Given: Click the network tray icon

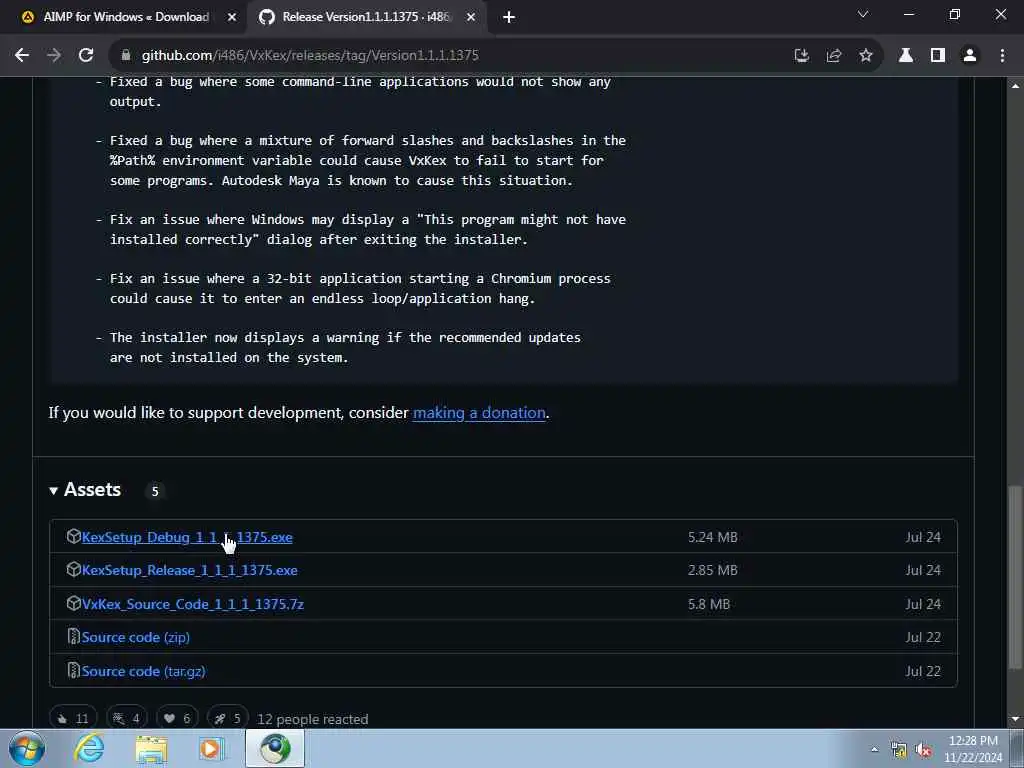Looking at the screenshot, I should point(899,750).
